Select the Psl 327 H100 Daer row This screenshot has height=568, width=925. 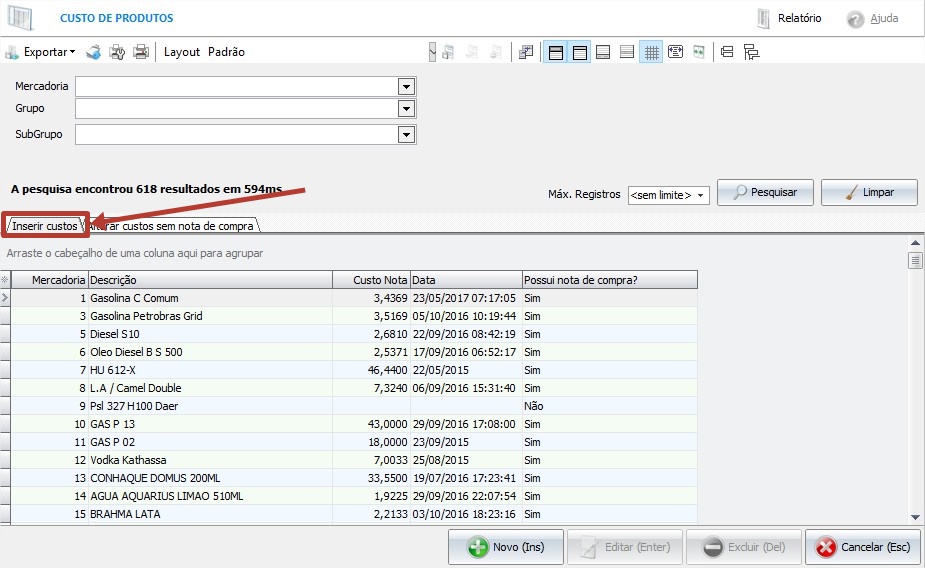354,406
